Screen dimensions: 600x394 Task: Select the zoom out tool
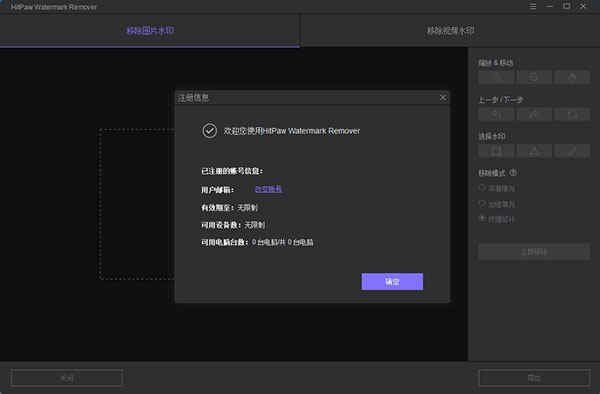pos(534,77)
